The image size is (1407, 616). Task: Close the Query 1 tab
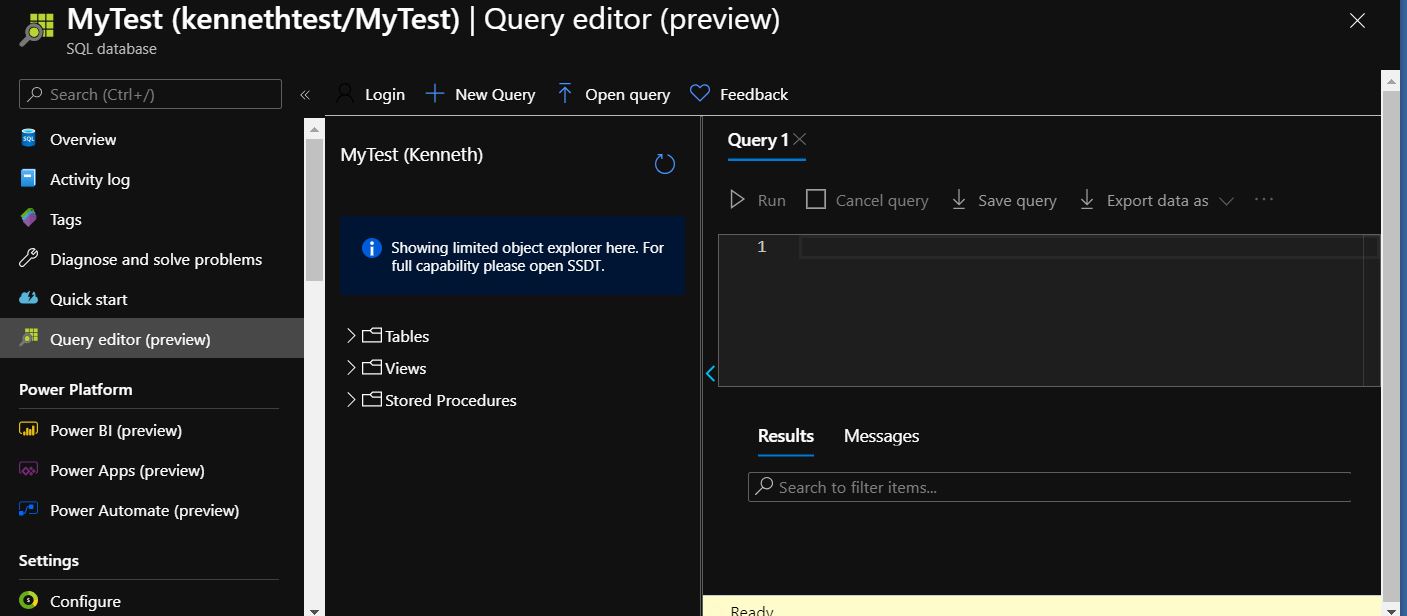pos(799,140)
